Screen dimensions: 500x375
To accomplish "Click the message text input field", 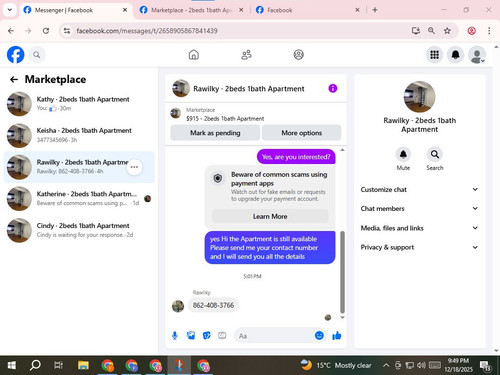I will (x=274, y=336).
